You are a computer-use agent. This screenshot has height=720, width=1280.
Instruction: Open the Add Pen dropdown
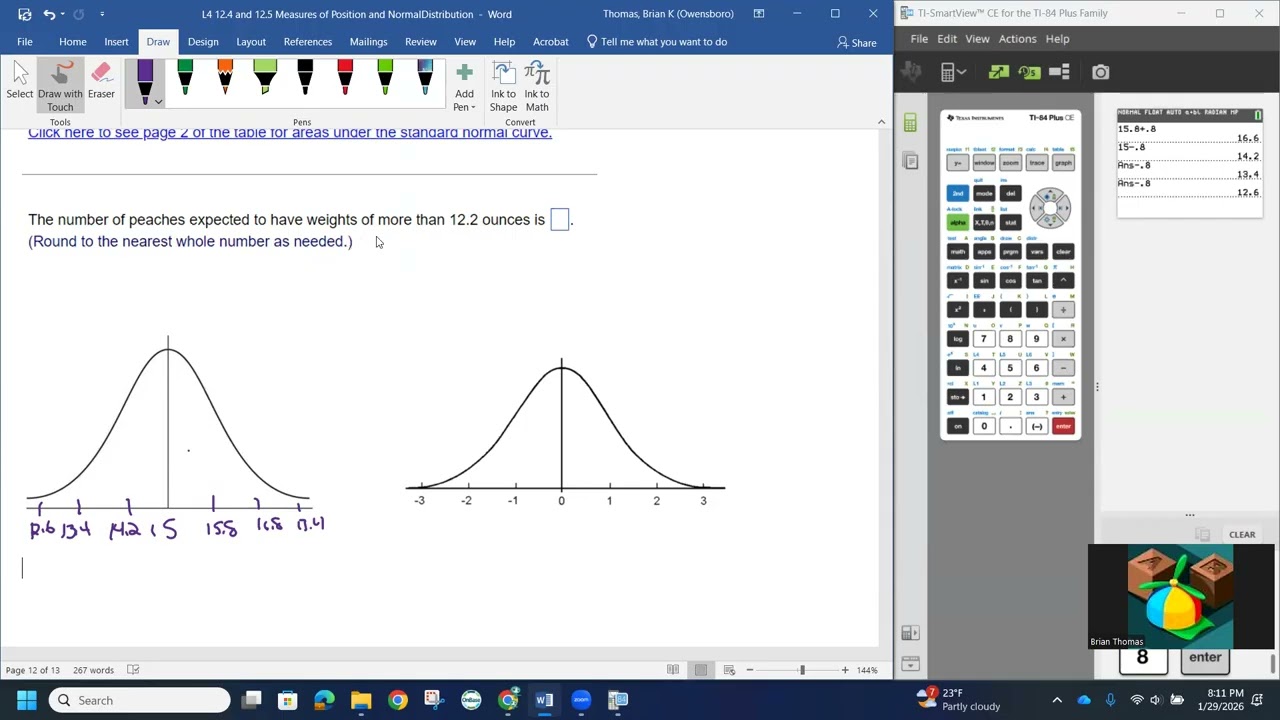click(x=464, y=87)
